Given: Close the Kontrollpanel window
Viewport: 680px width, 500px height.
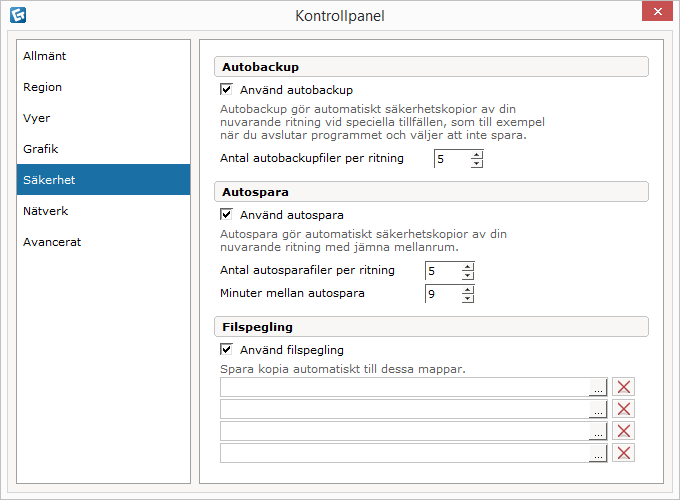Looking at the screenshot, I should click(657, 11).
